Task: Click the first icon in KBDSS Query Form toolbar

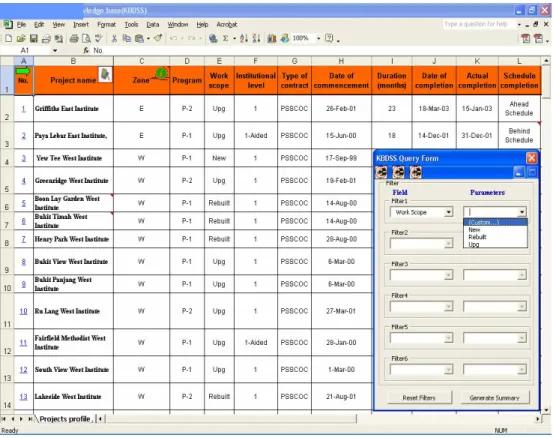Action: [381, 172]
